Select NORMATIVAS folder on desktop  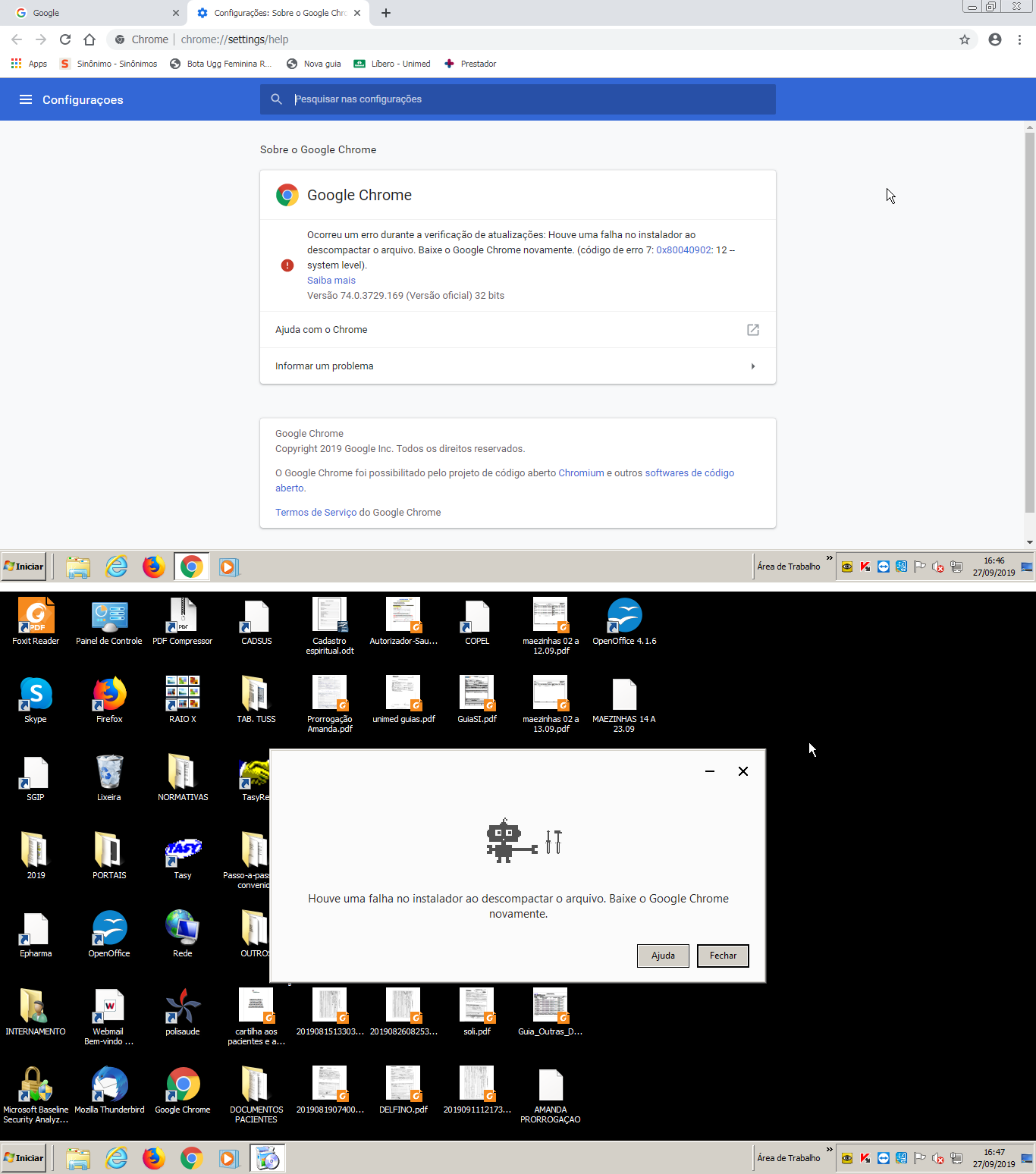coord(183,778)
